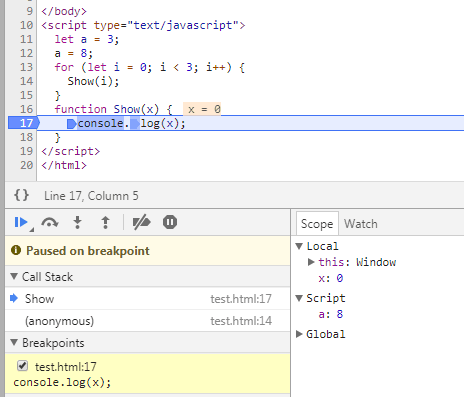Viewport: 464px width, 397px height.
Task: Resume script execution with the play icon
Action: pos(21,222)
